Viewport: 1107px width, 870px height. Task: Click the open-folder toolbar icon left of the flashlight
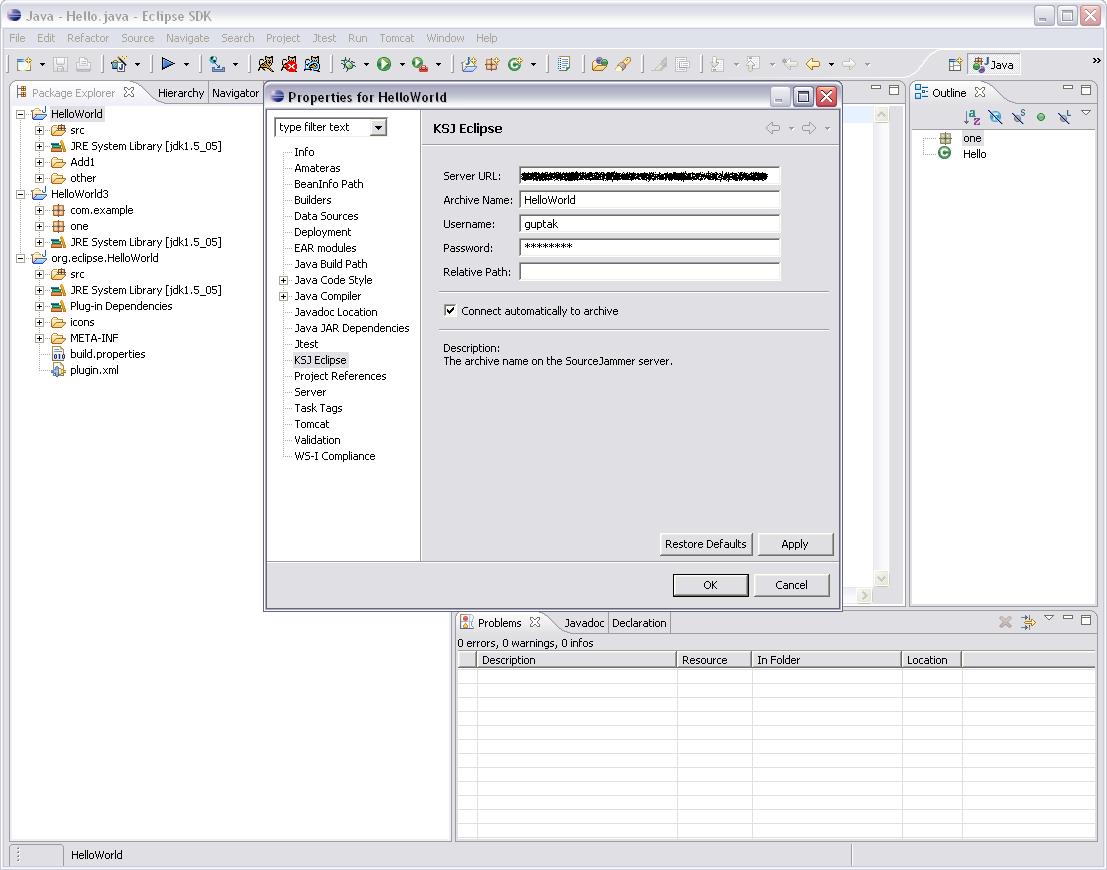pyautogui.click(x=599, y=65)
